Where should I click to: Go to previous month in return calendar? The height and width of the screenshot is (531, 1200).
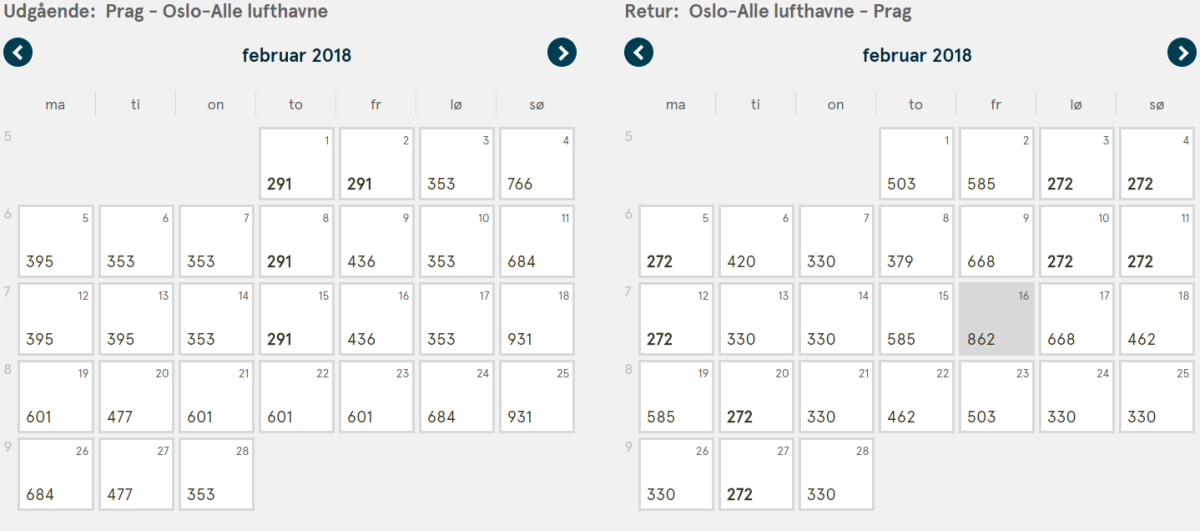(x=638, y=53)
